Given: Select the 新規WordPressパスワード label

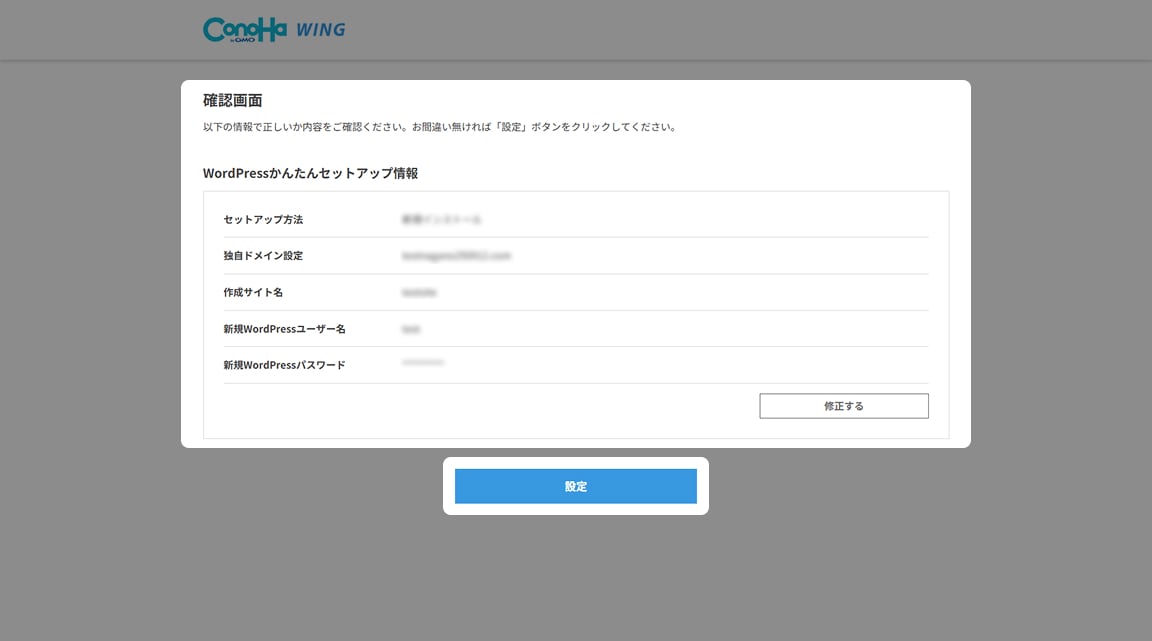Looking at the screenshot, I should pyautogui.click(x=284, y=365).
